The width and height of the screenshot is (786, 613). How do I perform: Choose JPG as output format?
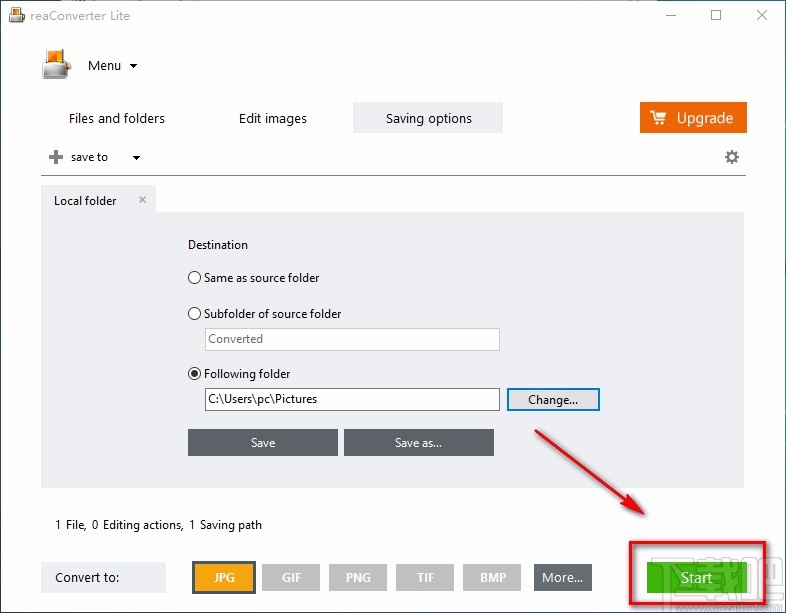[224, 577]
